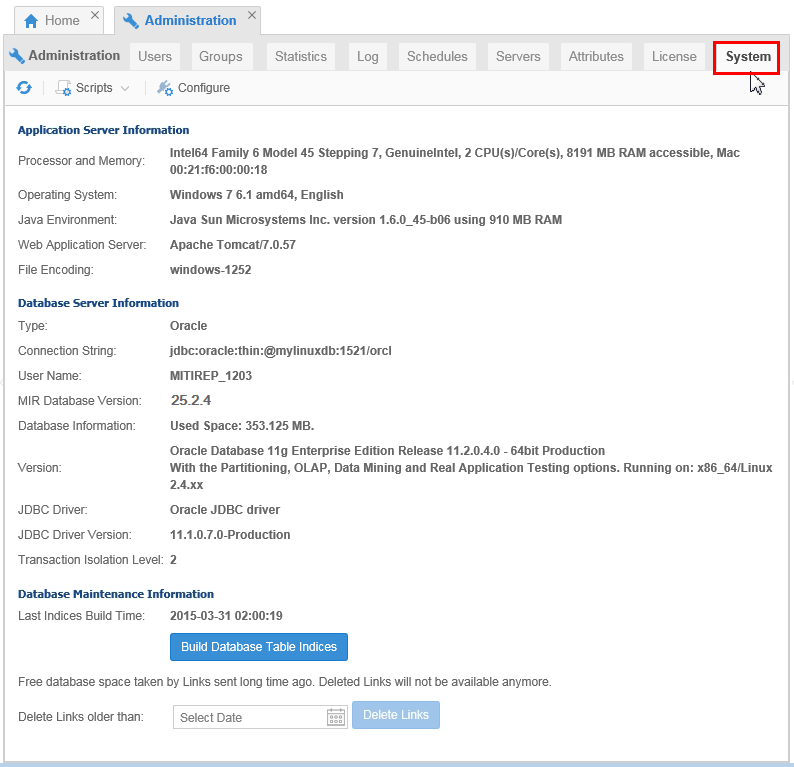
Task: Click the Administration section heading label
Action: coord(74,56)
